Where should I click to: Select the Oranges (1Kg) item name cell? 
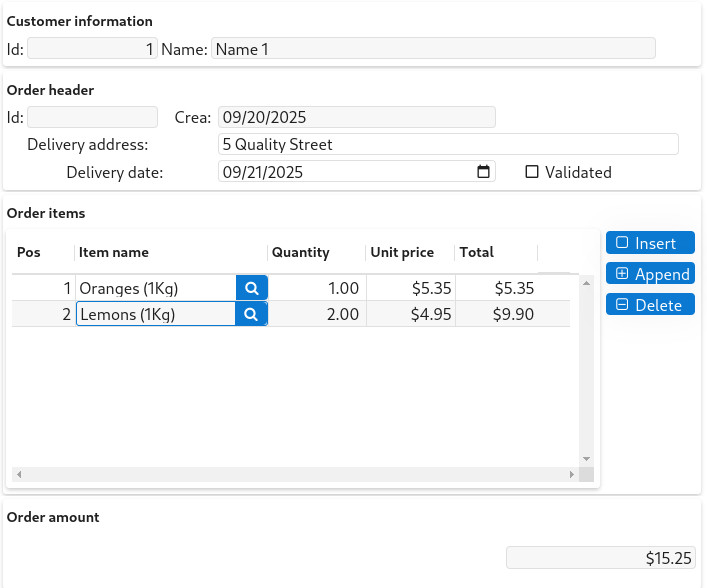click(155, 288)
